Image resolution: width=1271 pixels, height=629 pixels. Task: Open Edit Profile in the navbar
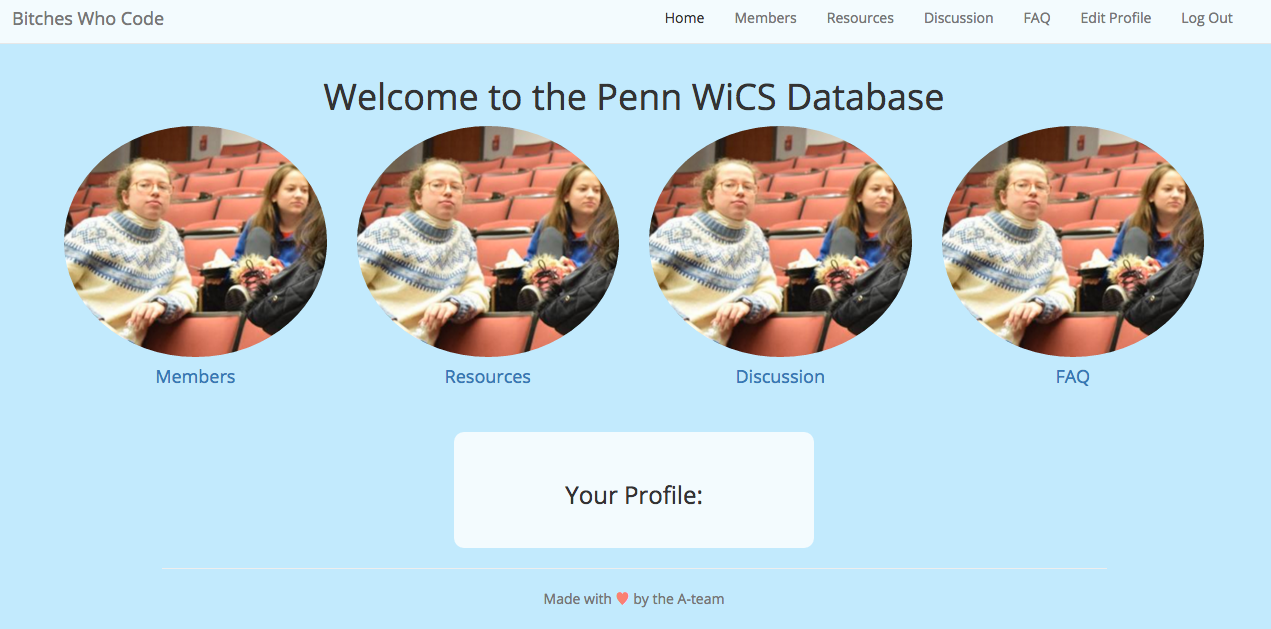click(1115, 18)
